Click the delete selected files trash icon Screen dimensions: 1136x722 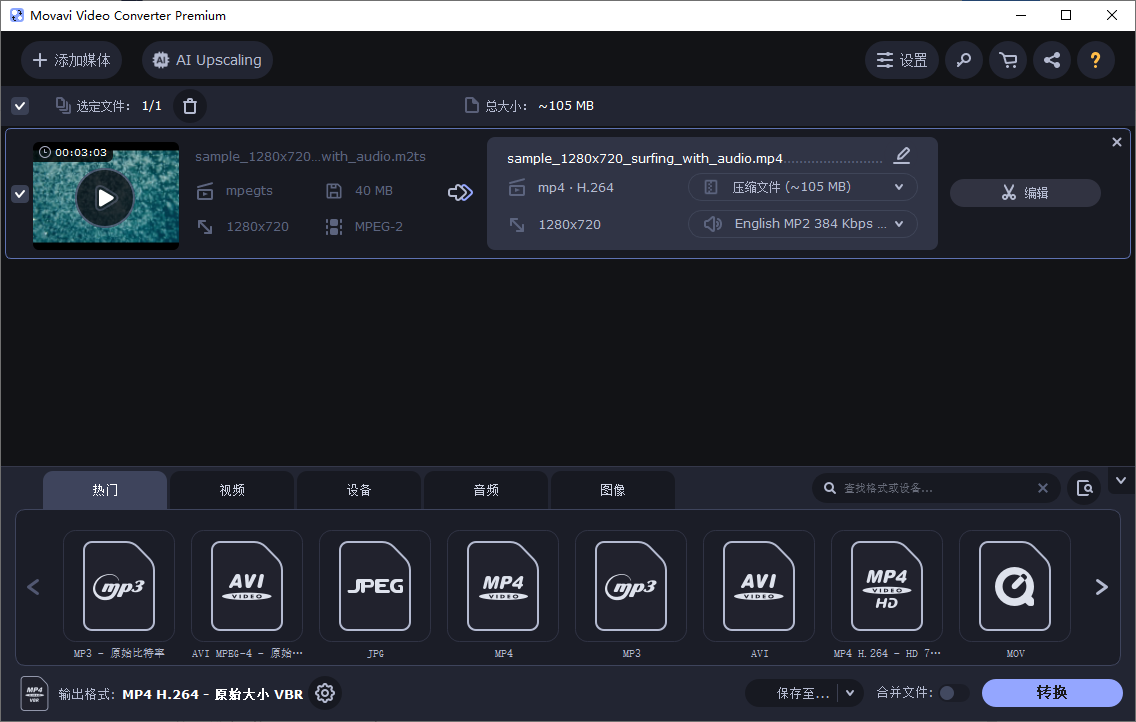pyautogui.click(x=190, y=105)
